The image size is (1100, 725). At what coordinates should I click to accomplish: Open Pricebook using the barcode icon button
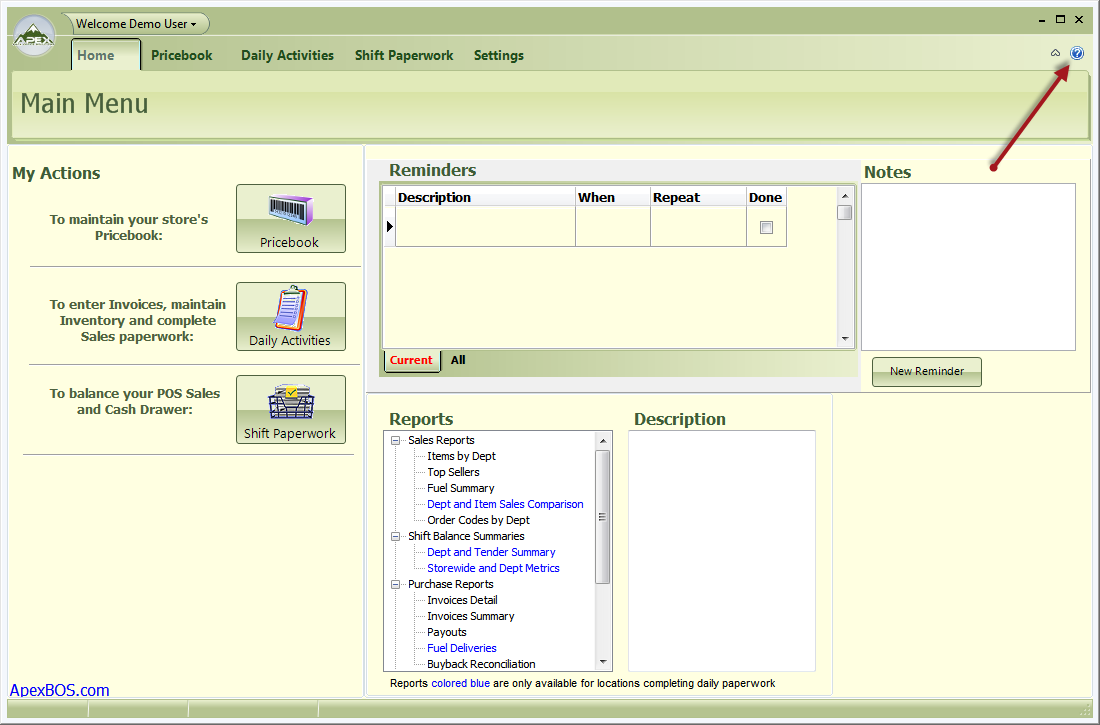click(x=290, y=218)
